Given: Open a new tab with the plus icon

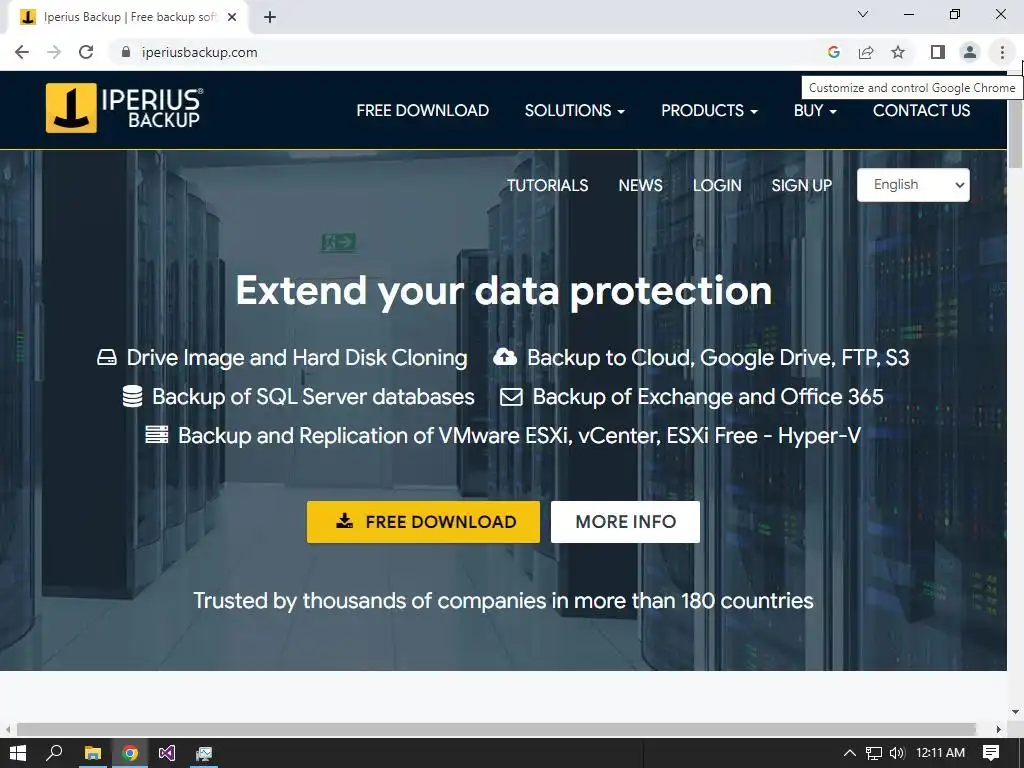Looking at the screenshot, I should click(270, 17).
